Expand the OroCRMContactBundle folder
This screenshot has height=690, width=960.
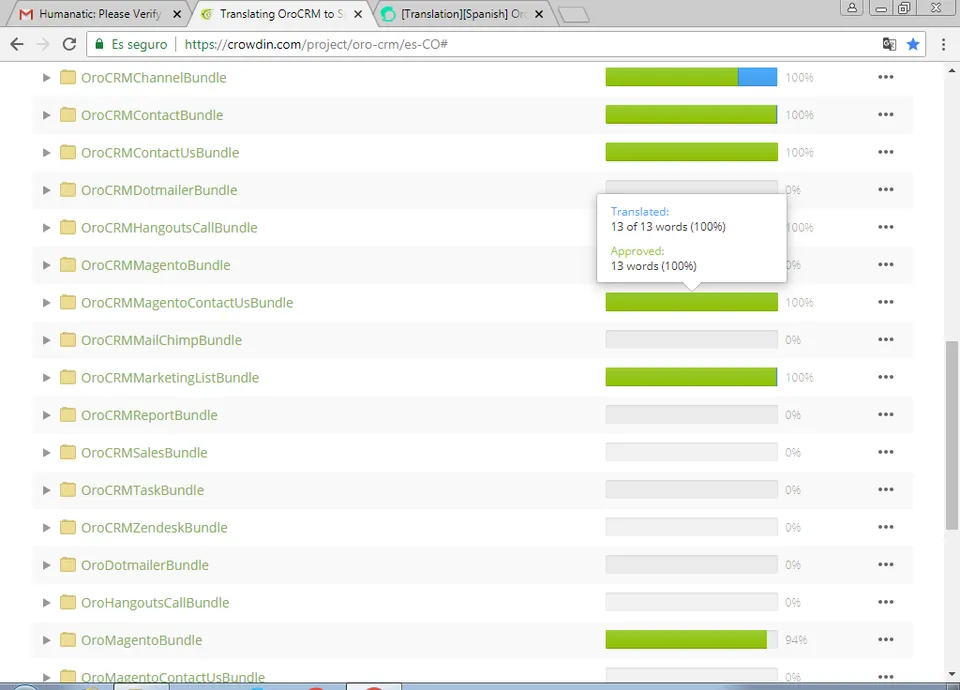[46, 115]
